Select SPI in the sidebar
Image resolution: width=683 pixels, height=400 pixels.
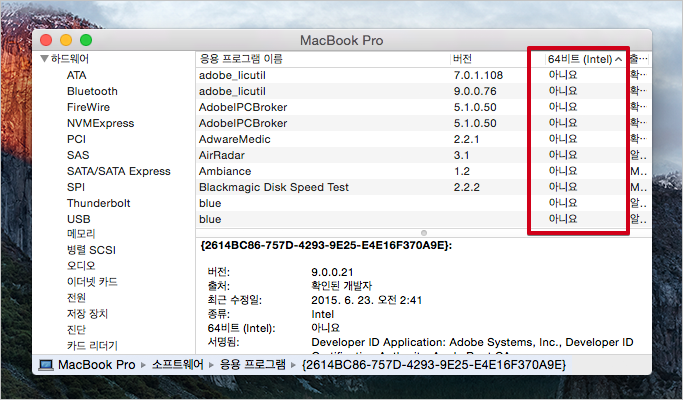(x=76, y=187)
